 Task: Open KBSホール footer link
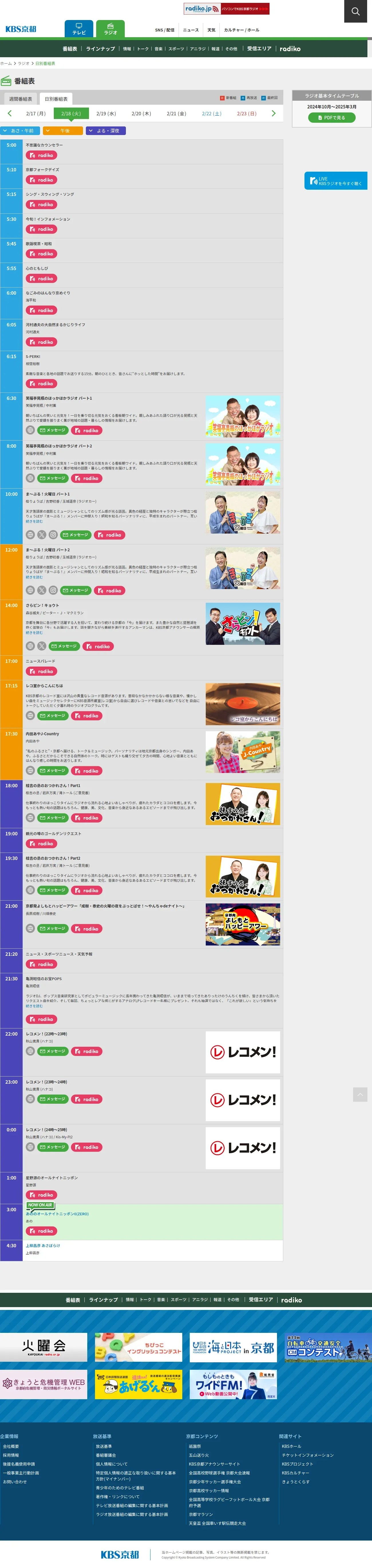point(292,1446)
